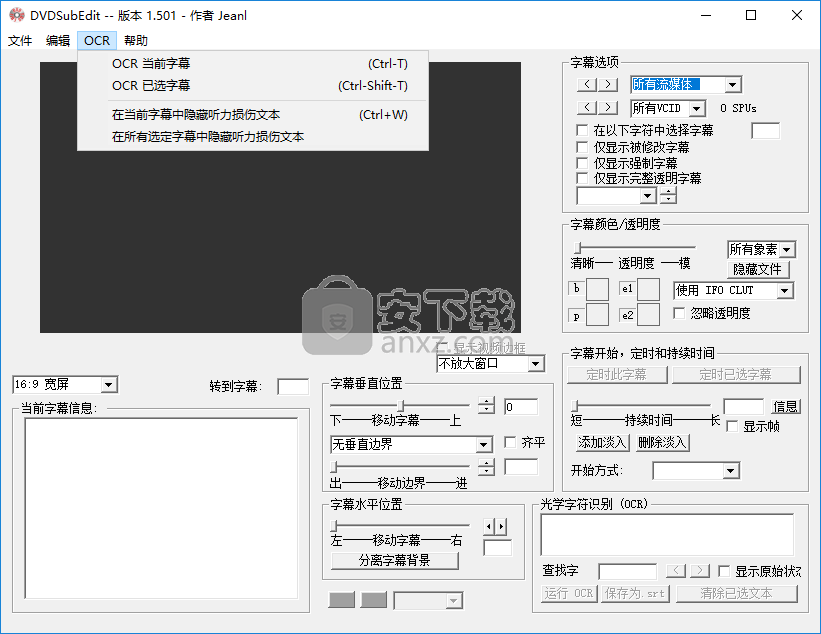The height and width of the screenshot is (634, 821).
Task: Click the 运行 OCR button
Action: (x=569, y=594)
